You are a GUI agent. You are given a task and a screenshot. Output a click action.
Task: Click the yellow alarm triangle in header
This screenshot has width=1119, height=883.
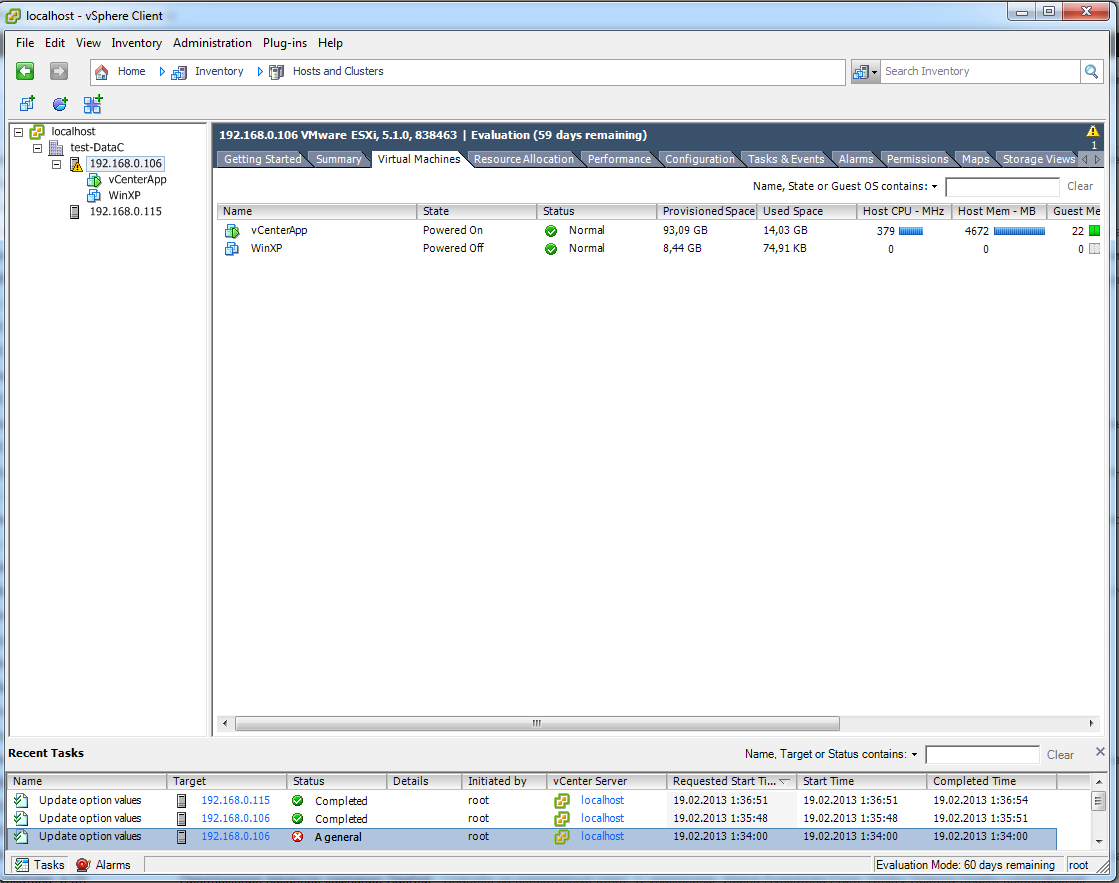coord(1093,131)
